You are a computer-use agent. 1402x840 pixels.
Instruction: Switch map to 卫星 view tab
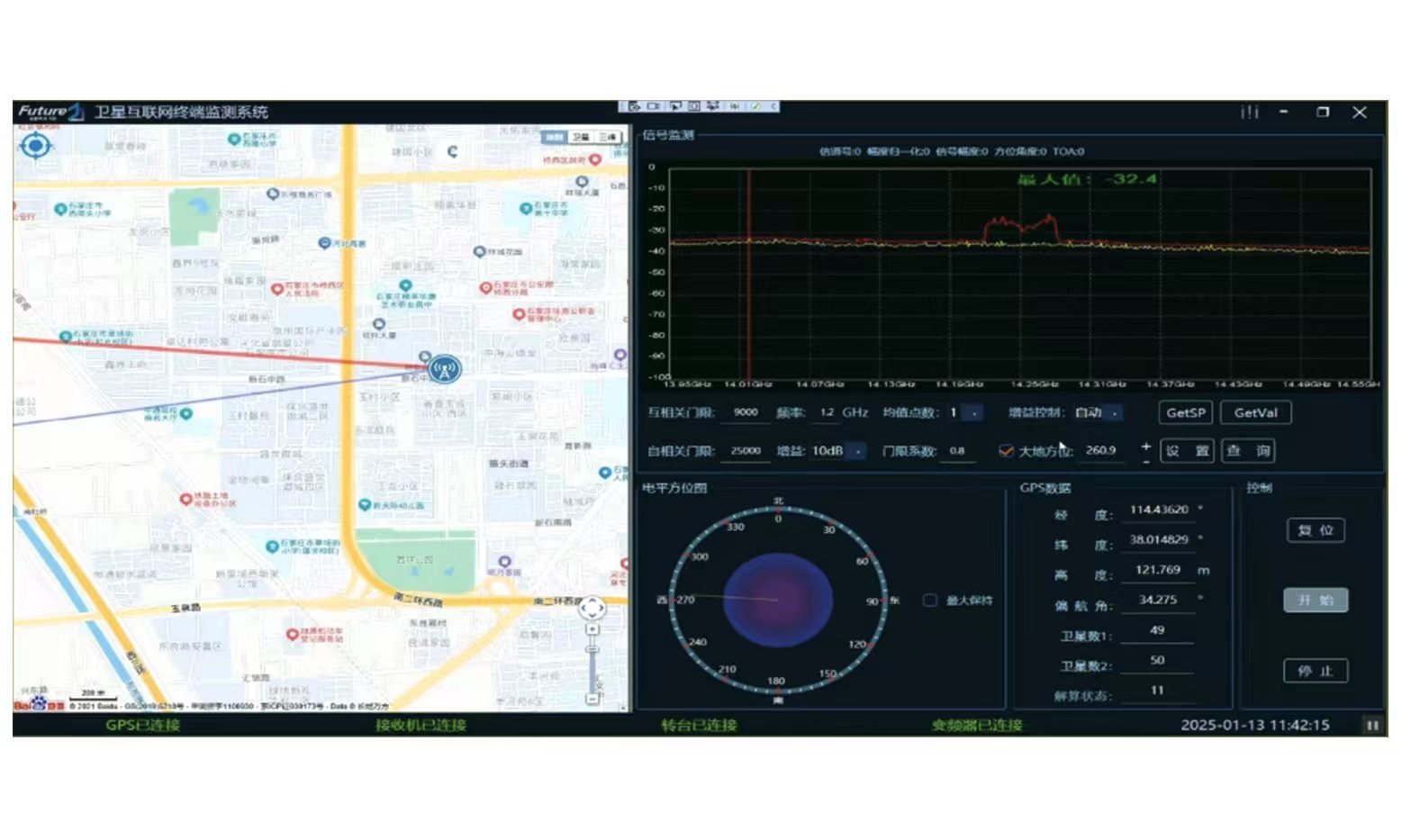582,137
